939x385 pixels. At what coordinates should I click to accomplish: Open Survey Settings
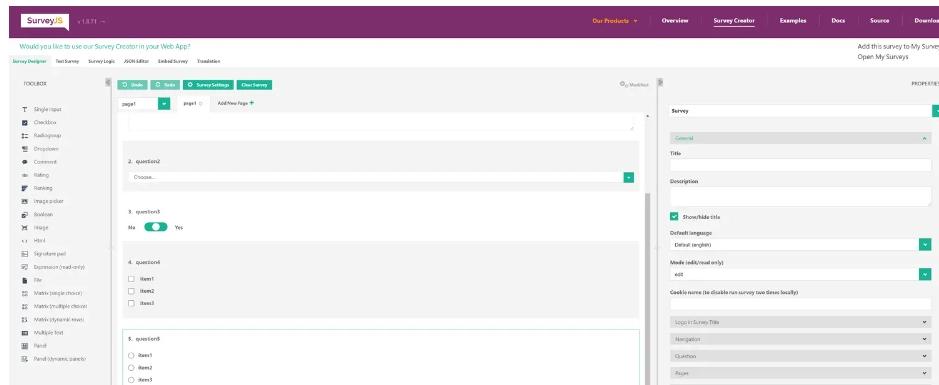[x=208, y=85]
